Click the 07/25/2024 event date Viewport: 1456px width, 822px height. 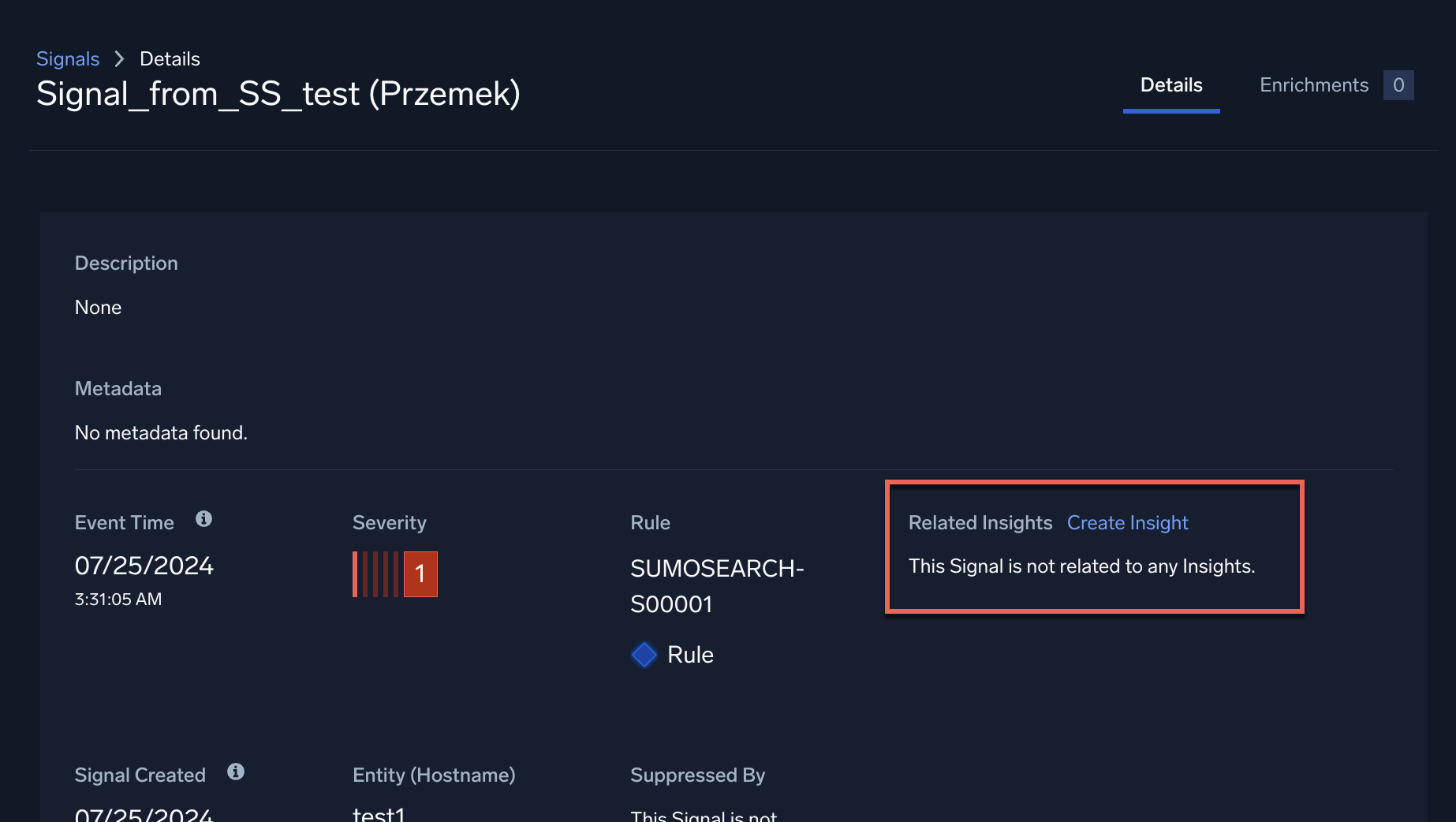click(x=144, y=565)
